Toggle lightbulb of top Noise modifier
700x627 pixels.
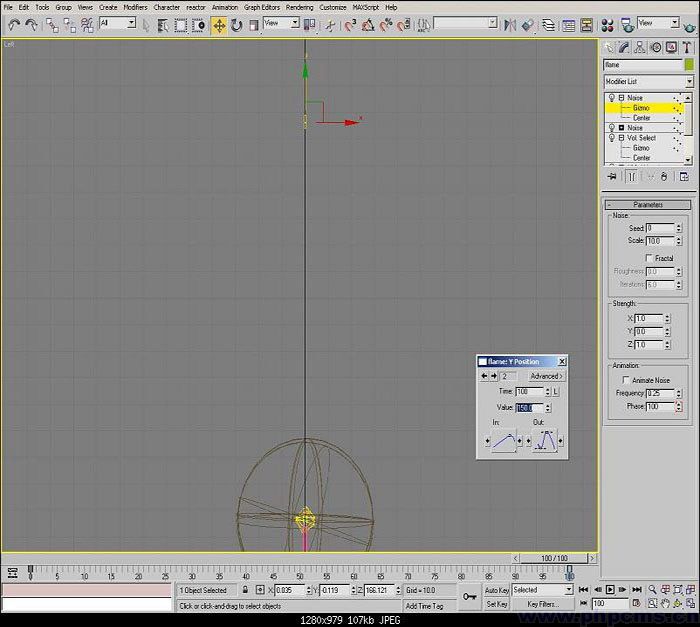[x=612, y=97]
